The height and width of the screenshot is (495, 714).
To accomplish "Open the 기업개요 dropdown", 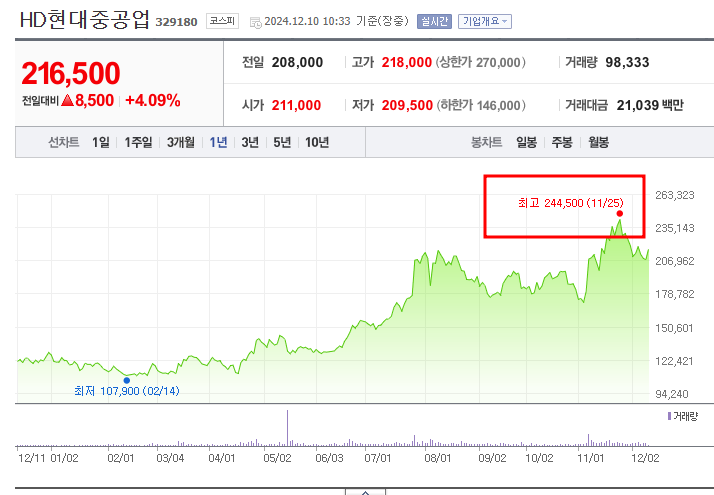I will click(484, 21).
